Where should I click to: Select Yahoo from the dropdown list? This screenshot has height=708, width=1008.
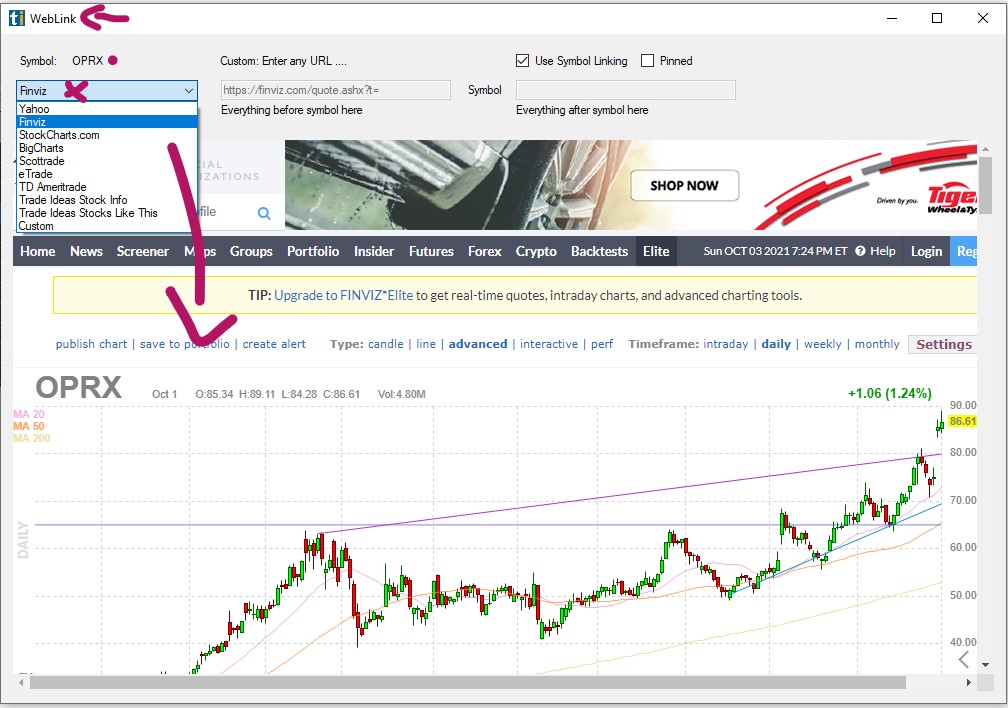(34, 109)
